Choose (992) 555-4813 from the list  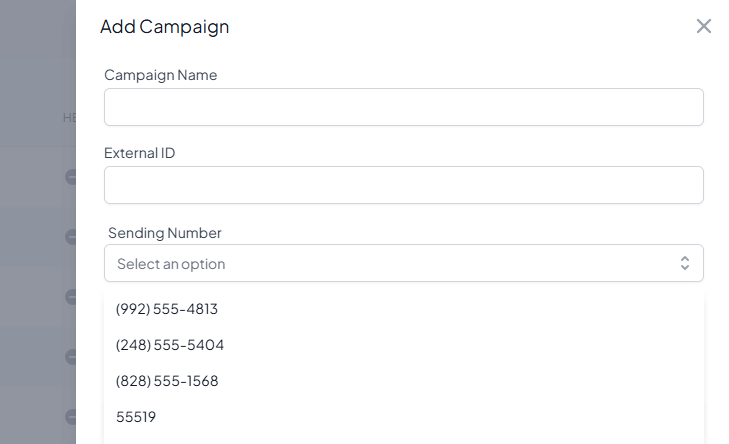167,309
